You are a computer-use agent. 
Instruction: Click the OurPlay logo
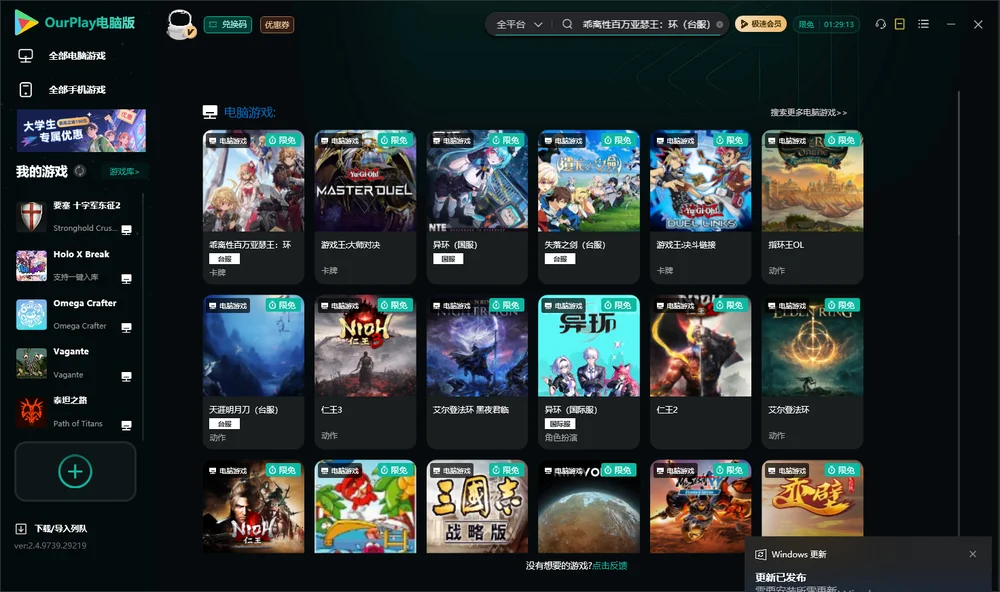point(75,23)
